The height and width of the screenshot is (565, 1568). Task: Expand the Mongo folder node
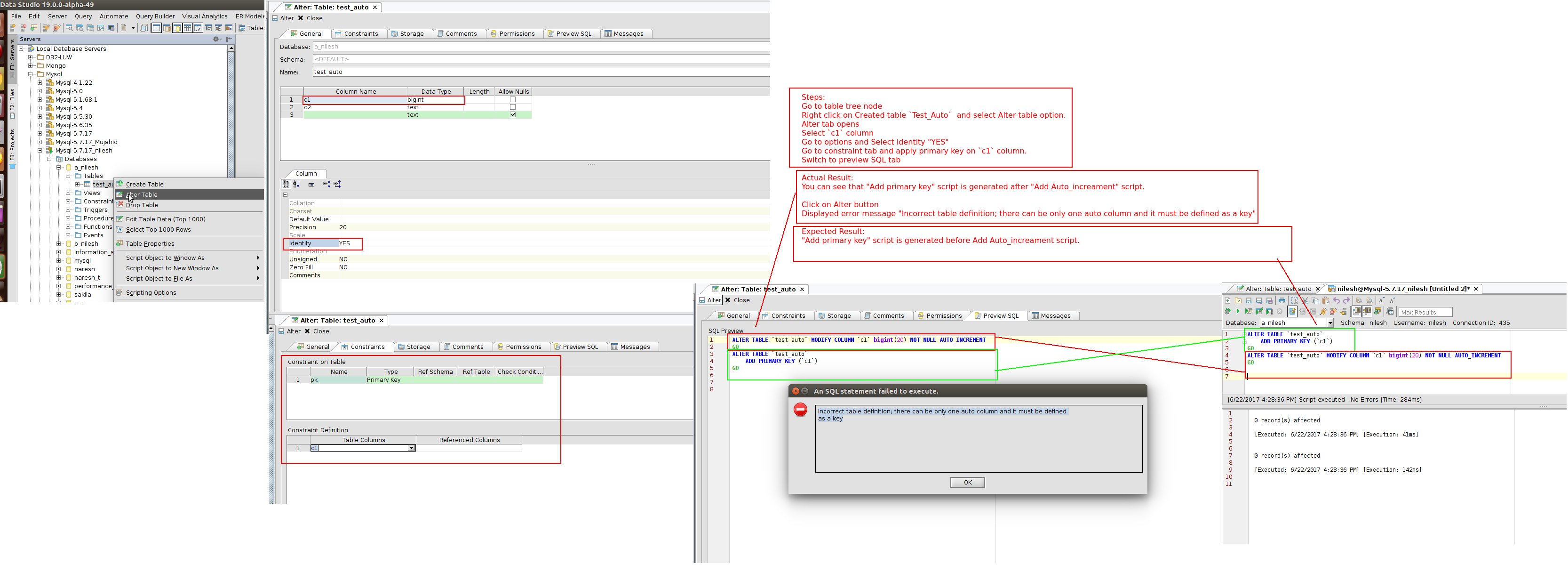click(31, 66)
